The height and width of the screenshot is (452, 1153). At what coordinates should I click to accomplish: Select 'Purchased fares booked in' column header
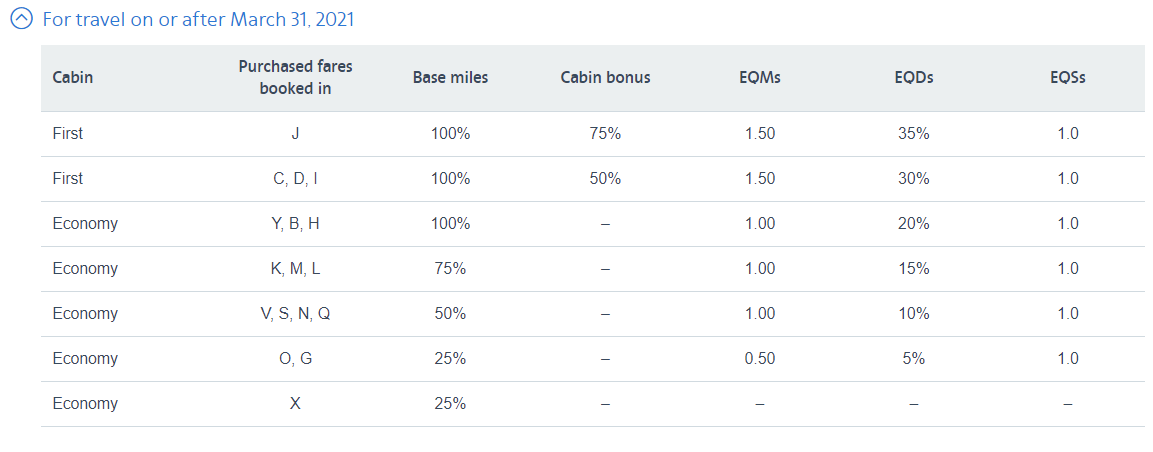point(295,77)
